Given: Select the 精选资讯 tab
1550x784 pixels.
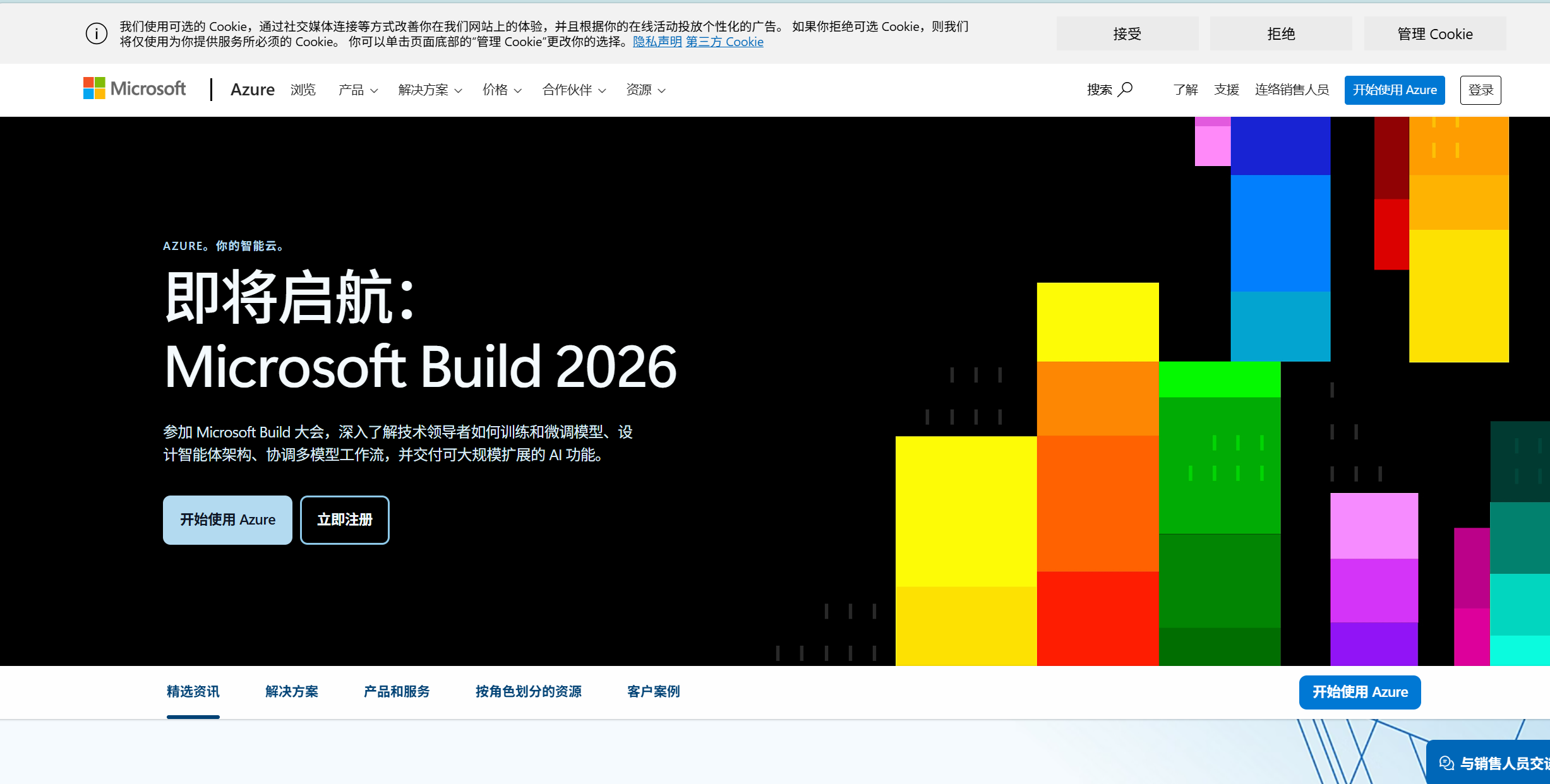Looking at the screenshot, I should (x=193, y=691).
